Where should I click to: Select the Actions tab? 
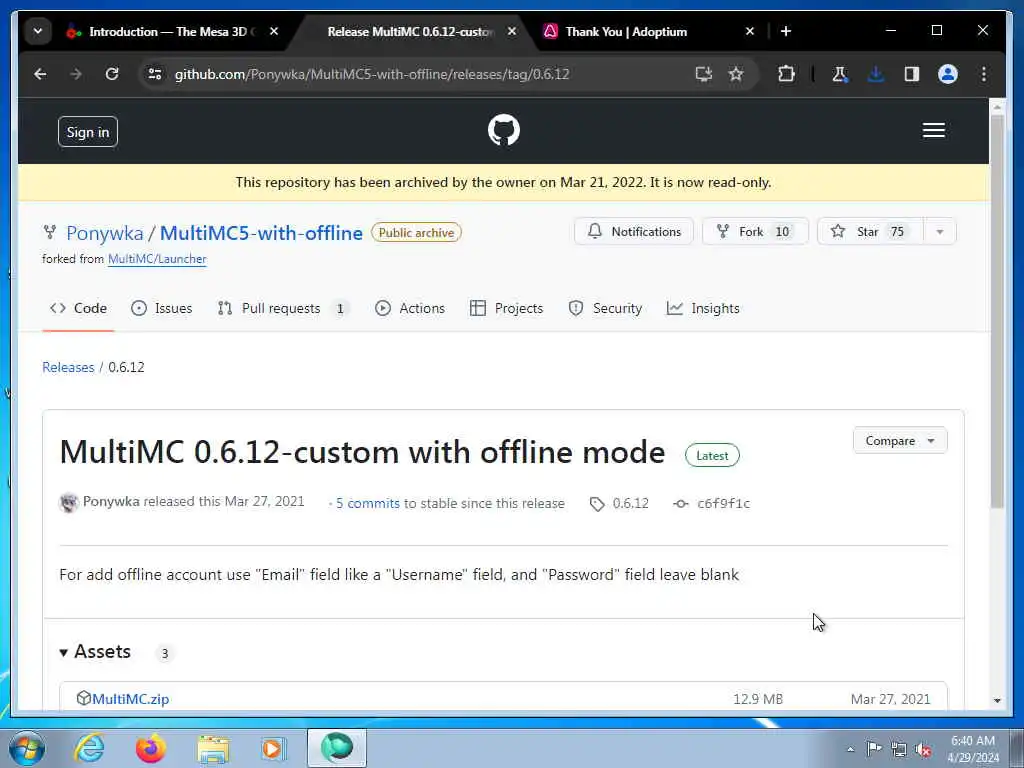pyautogui.click(x=410, y=308)
